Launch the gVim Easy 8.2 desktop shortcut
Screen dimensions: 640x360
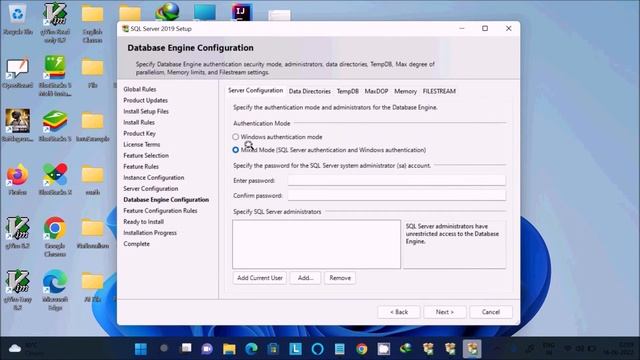18,291
